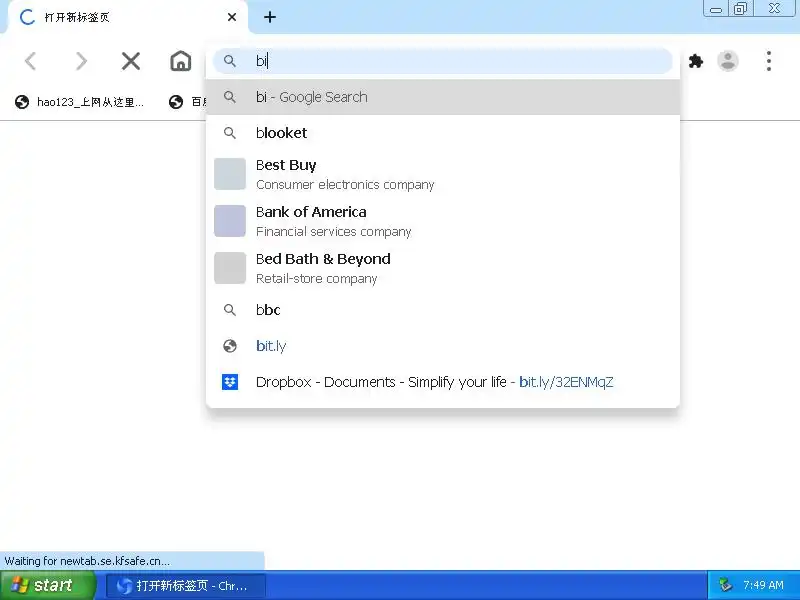Screen dimensions: 800x600
Task: Click Bed Bath & Beyond thumbnail image
Action: pos(230,268)
